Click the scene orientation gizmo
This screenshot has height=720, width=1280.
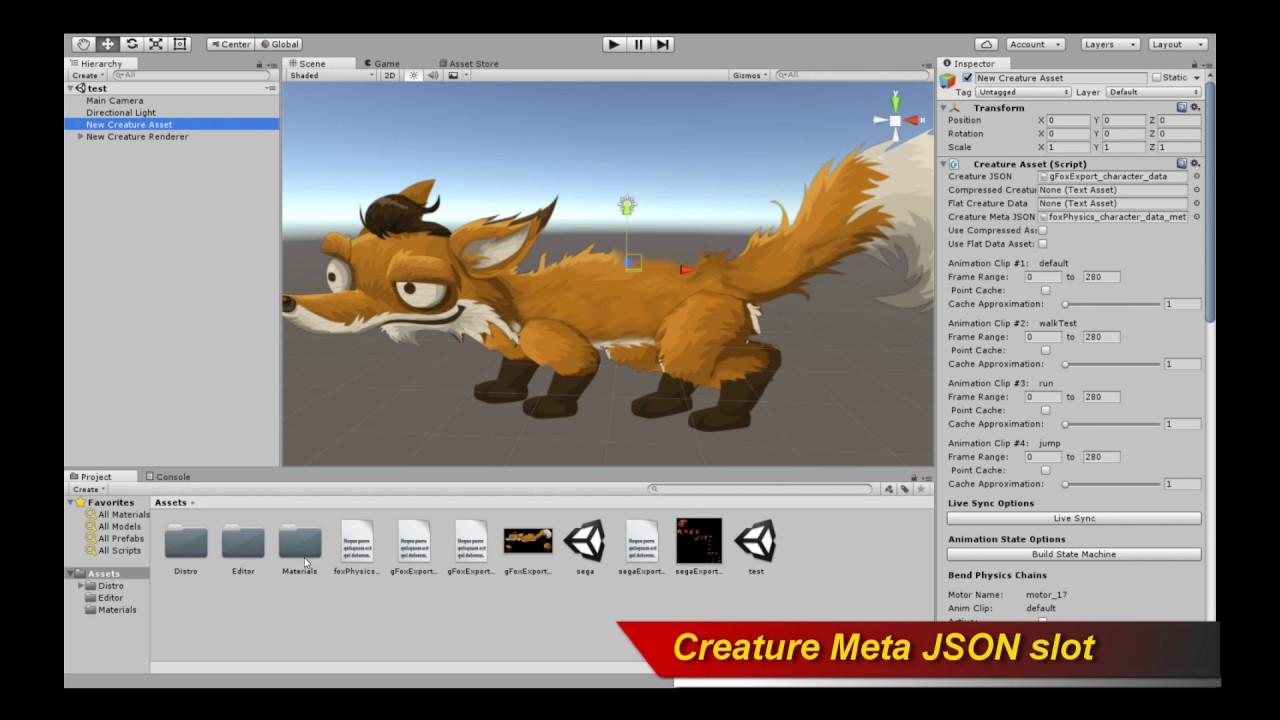pos(895,120)
